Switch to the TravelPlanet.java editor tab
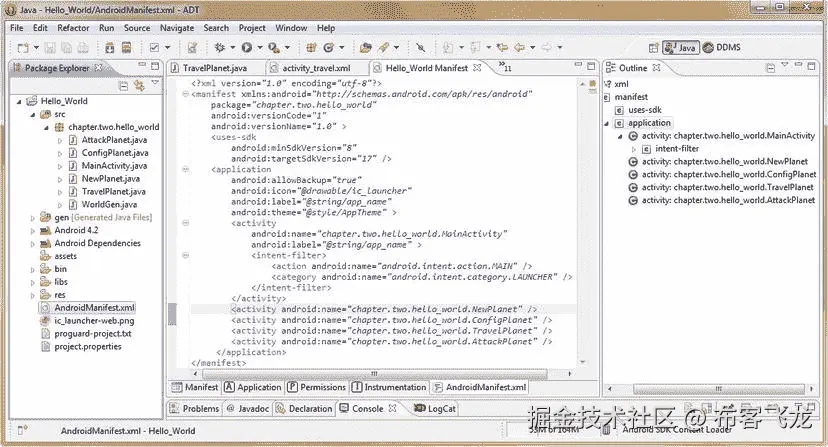 pyautogui.click(x=215, y=68)
